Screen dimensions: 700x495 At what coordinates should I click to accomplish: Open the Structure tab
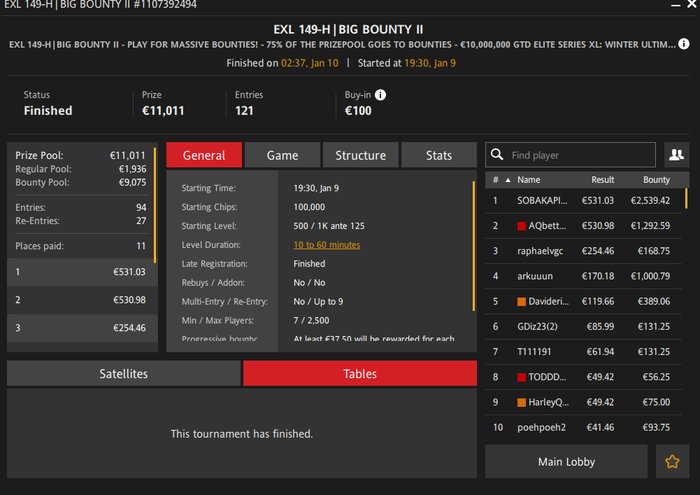tap(361, 155)
